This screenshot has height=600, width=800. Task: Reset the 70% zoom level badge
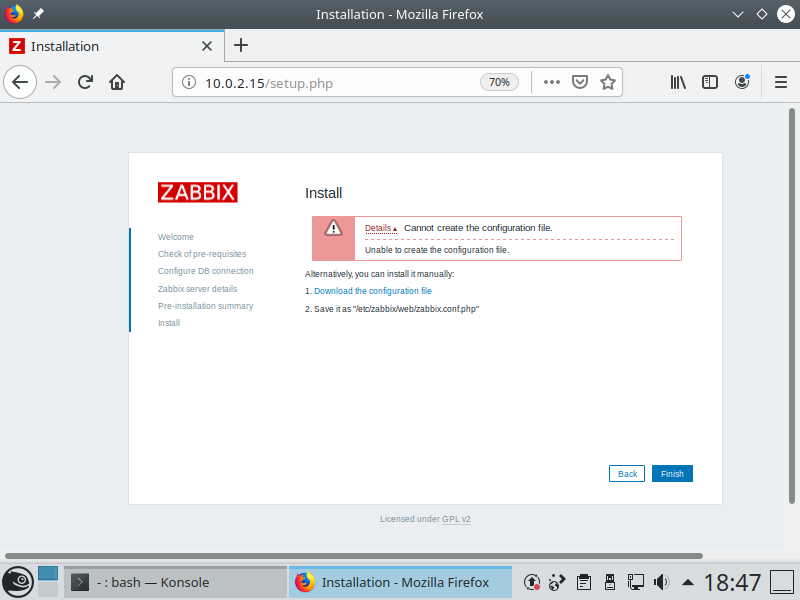tap(499, 82)
